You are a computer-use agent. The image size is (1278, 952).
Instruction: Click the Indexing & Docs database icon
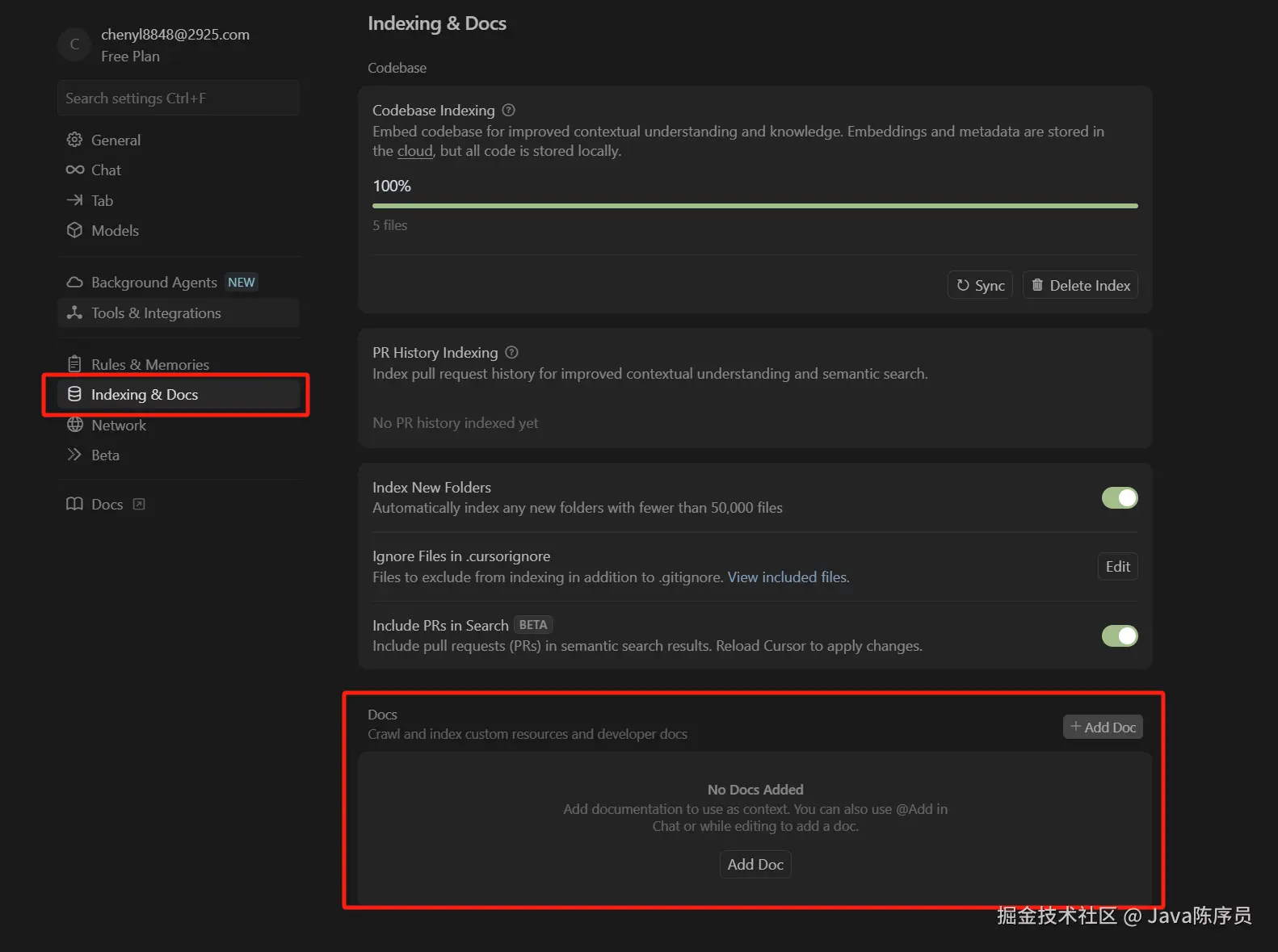tap(74, 394)
